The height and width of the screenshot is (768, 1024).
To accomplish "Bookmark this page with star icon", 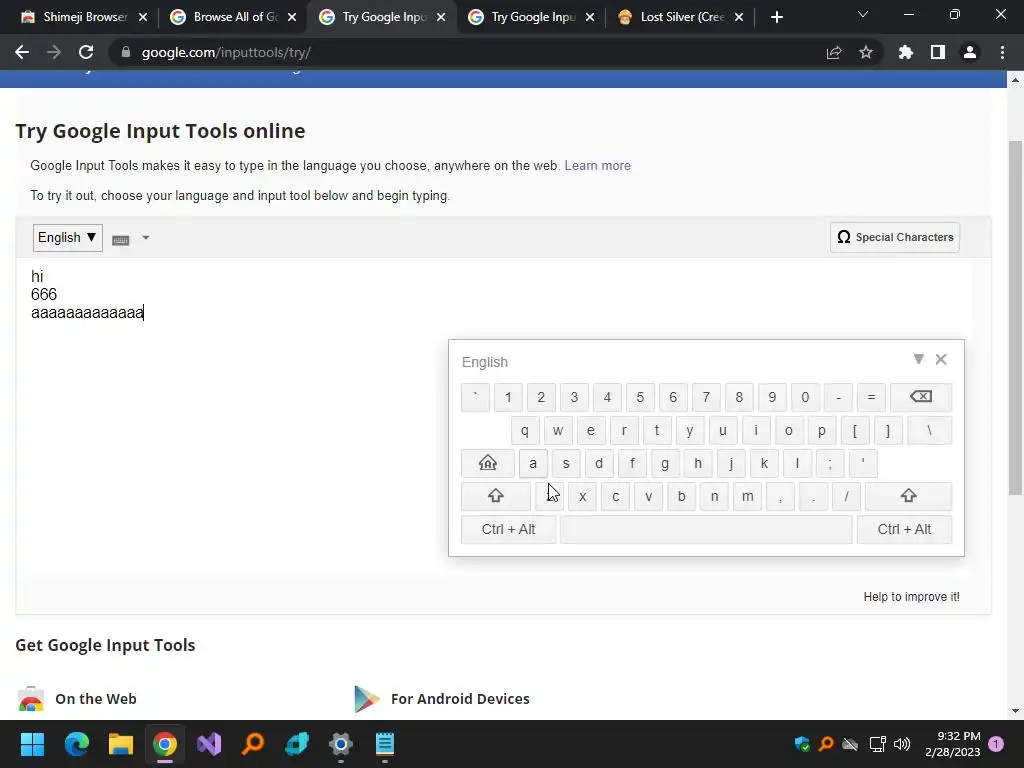I will pyautogui.click(x=866, y=52).
